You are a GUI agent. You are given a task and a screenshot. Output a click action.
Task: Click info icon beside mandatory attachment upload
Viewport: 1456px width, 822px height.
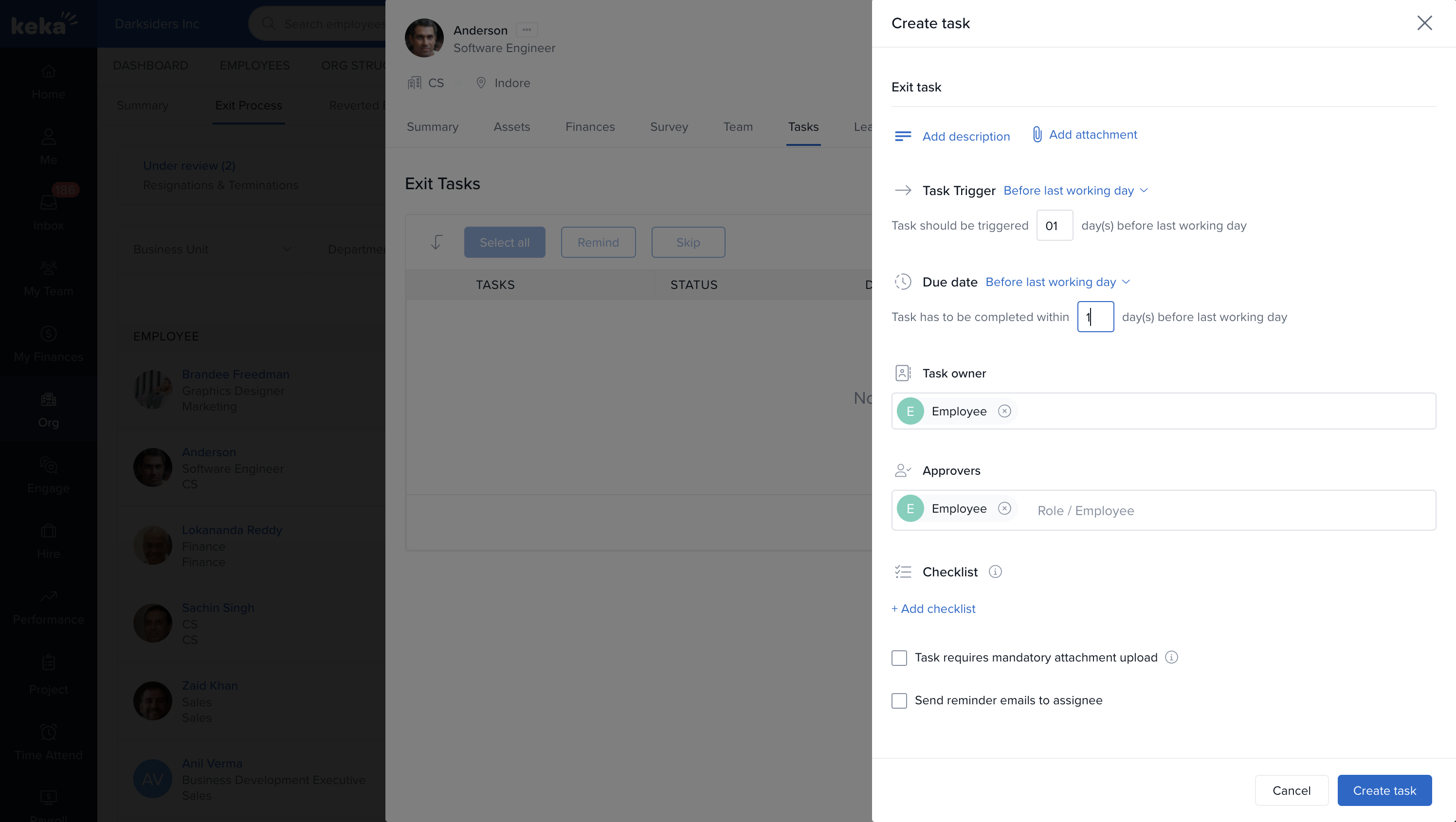pos(1171,657)
